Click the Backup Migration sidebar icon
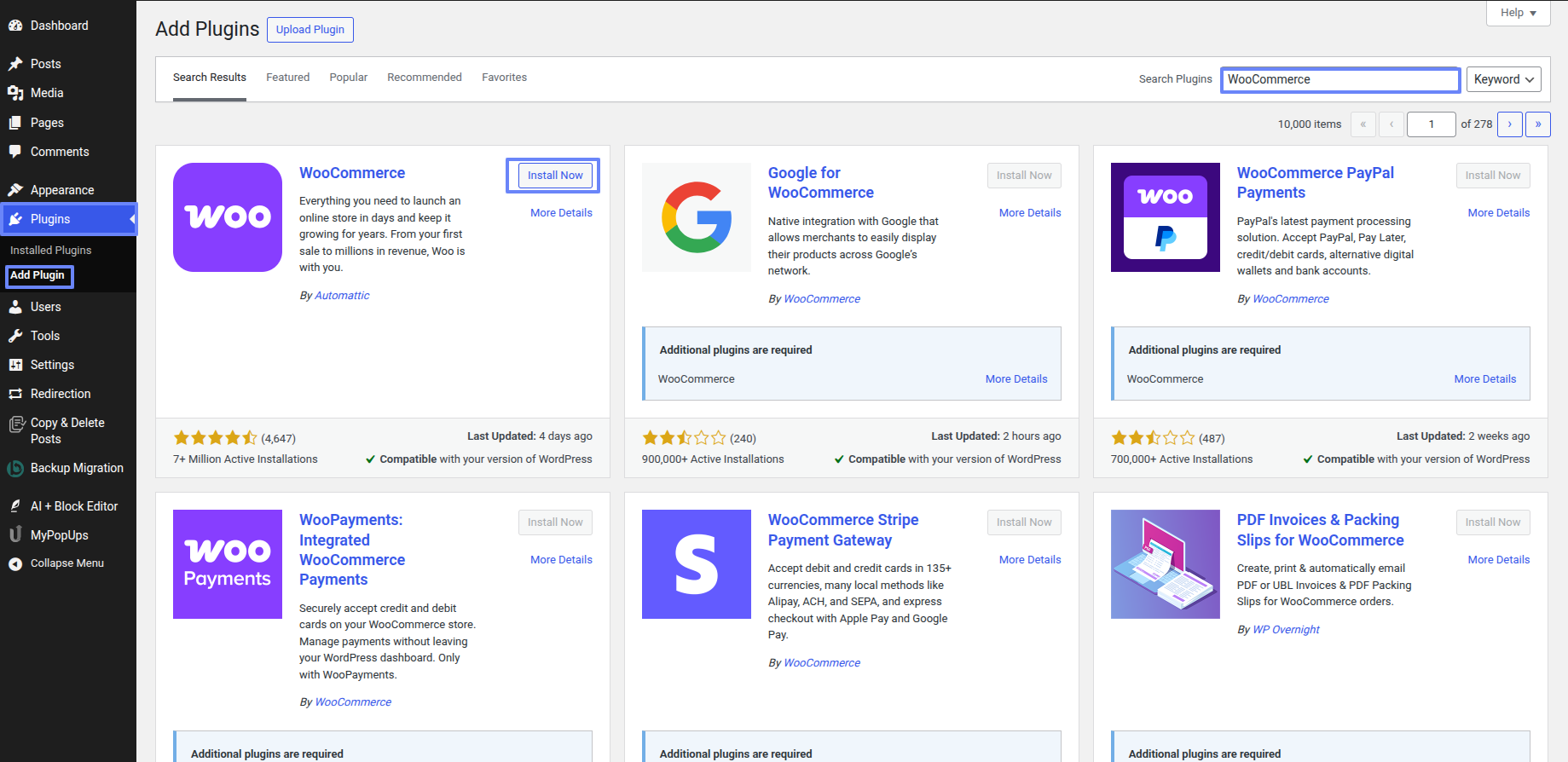Image resolution: width=1568 pixels, height=762 pixels. (15, 468)
